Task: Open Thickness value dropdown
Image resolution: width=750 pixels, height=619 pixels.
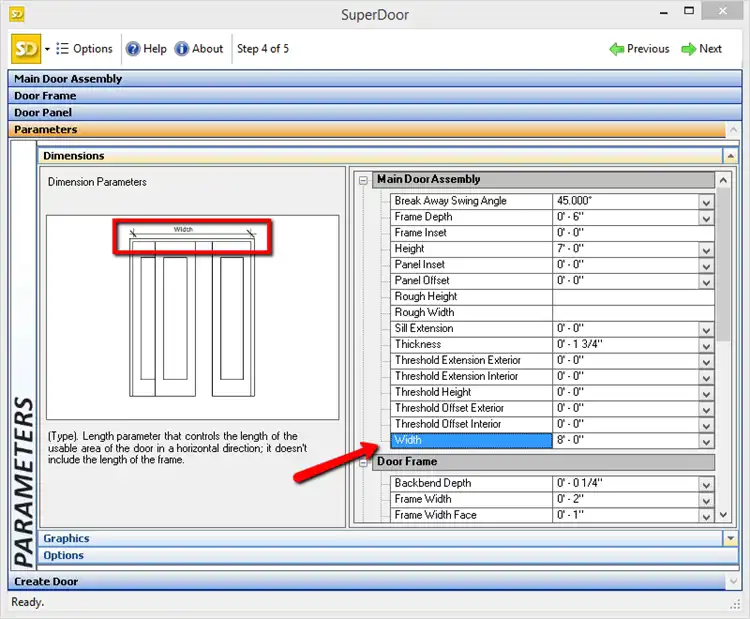Action: pyautogui.click(x=706, y=345)
